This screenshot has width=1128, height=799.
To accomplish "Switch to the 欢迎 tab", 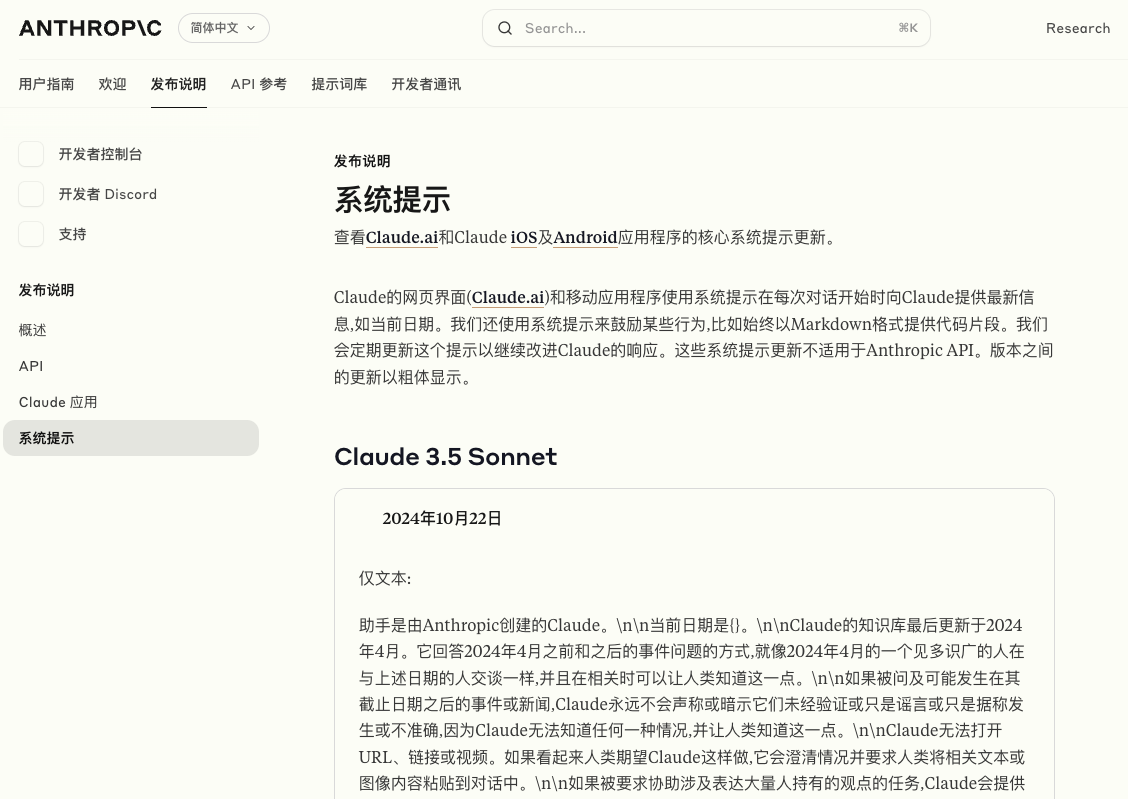I will pyautogui.click(x=112, y=84).
